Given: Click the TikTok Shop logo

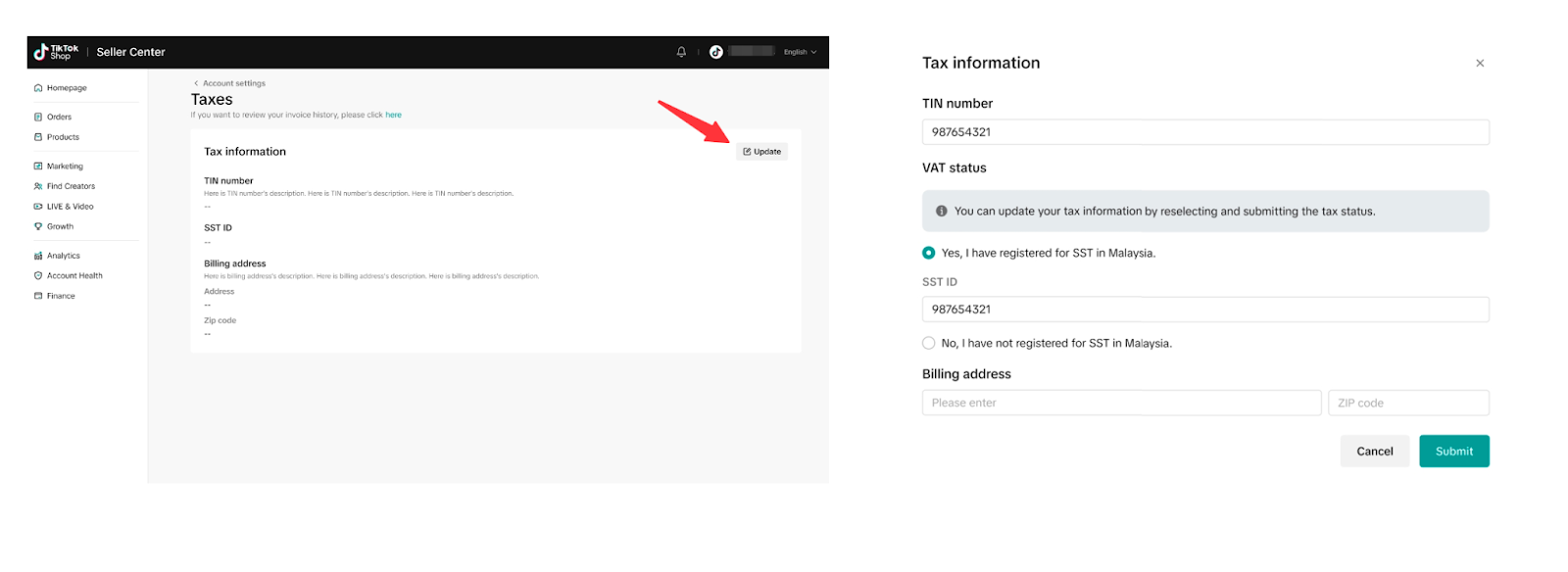Looking at the screenshot, I should pyautogui.click(x=56, y=52).
